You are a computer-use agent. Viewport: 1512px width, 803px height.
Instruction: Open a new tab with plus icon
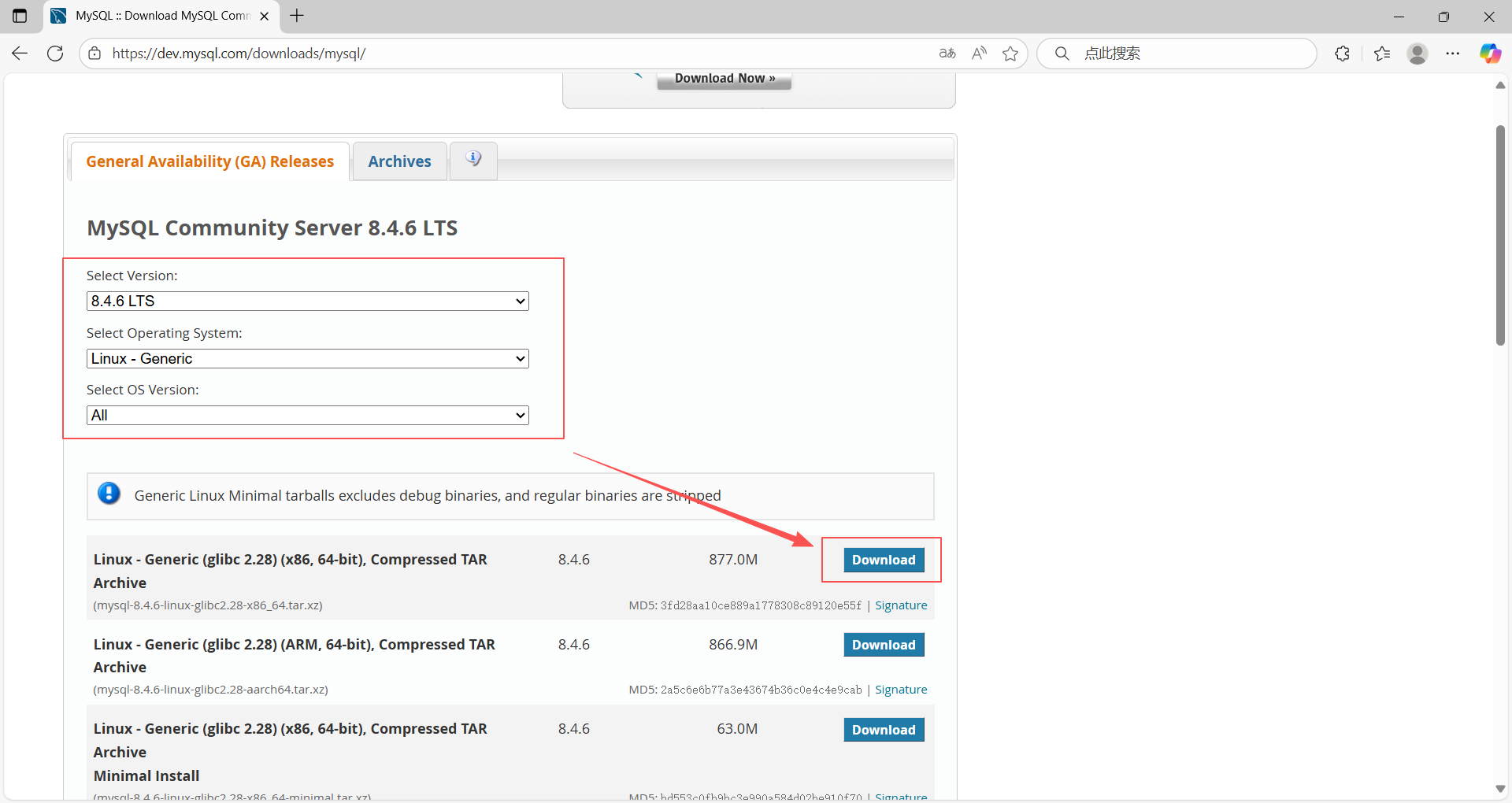click(x=297, y=16)
